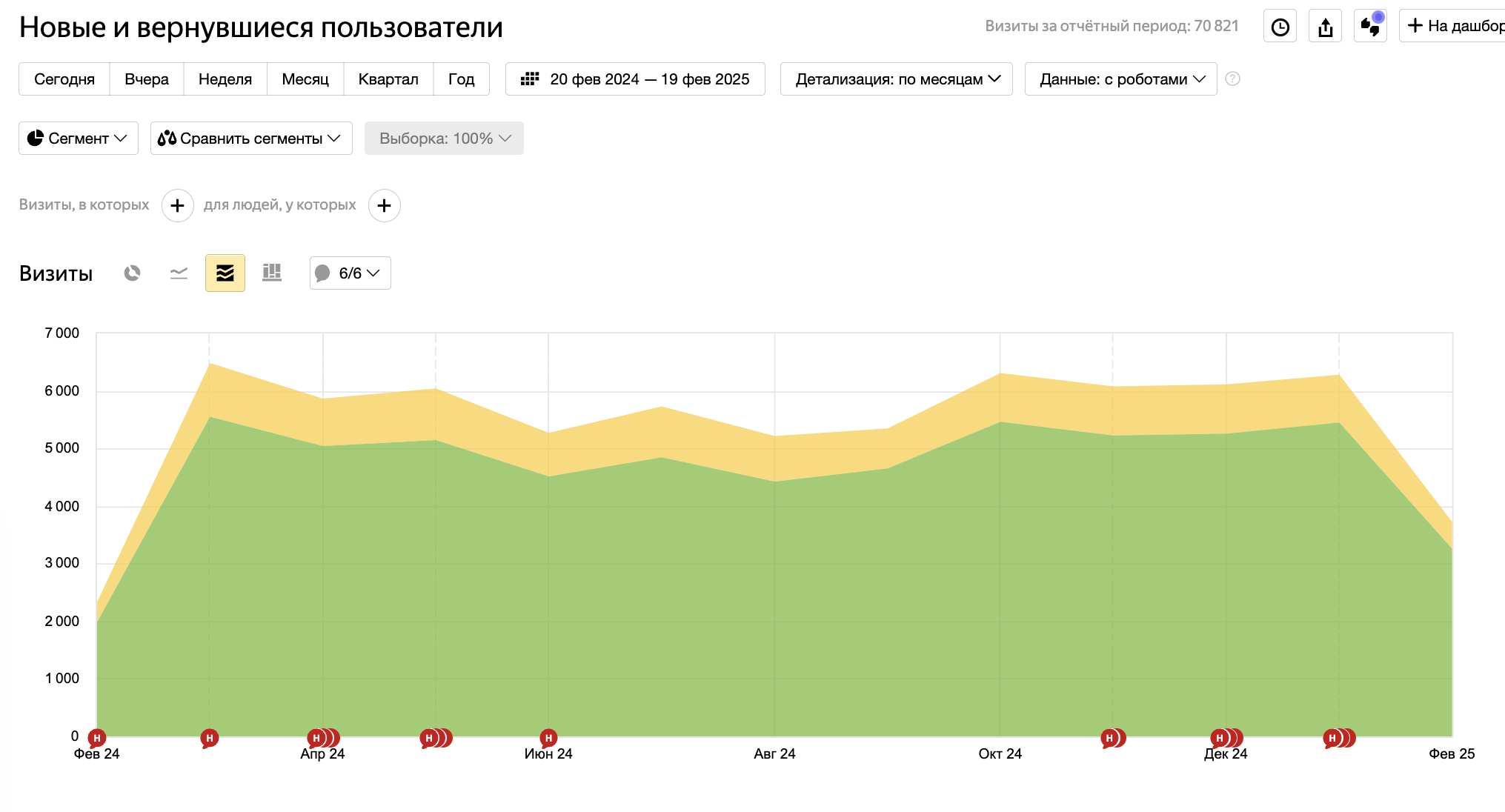Open the report history clock icon
This screenshot has width=1505, height=812.
coord(1280,26)
